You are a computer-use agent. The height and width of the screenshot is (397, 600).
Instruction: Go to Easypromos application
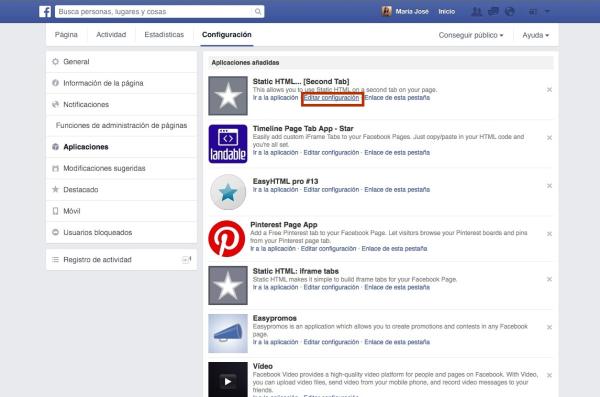click(x=275, y=342)
